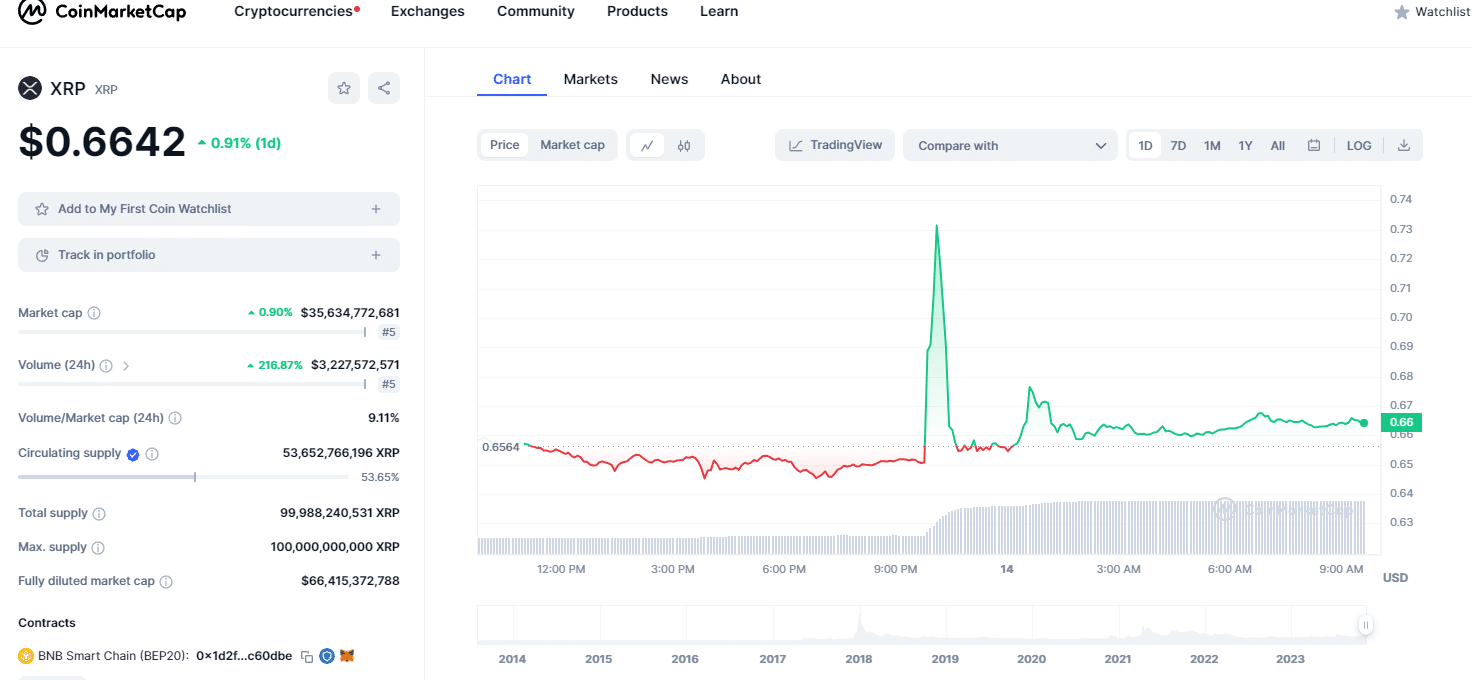
Task: Switch to candlestick chart icon
Action: pos(684,145)
